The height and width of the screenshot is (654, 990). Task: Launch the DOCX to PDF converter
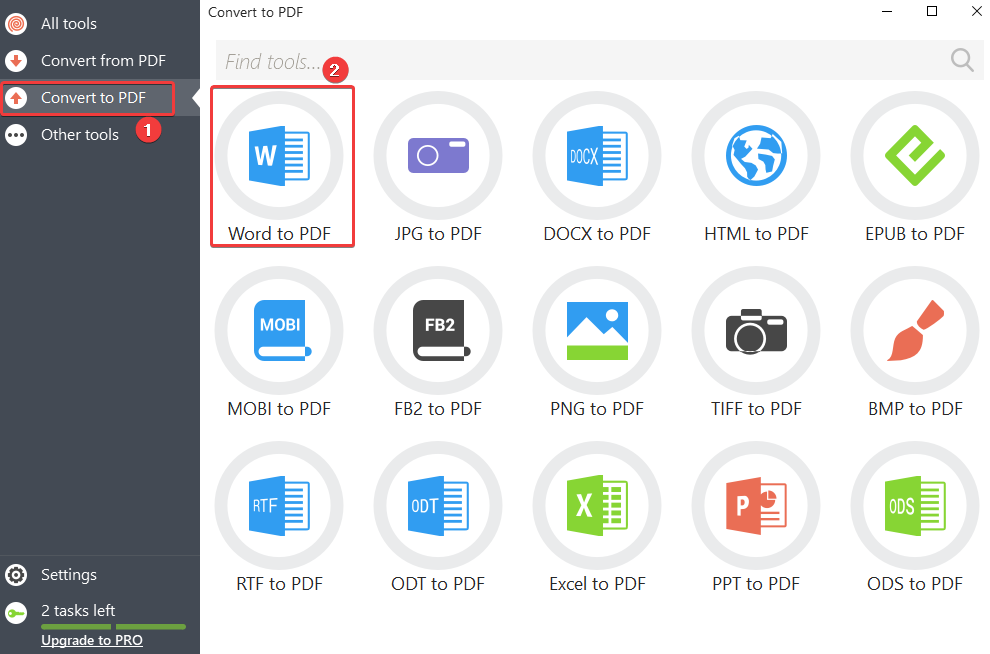[x=597, y=167]
